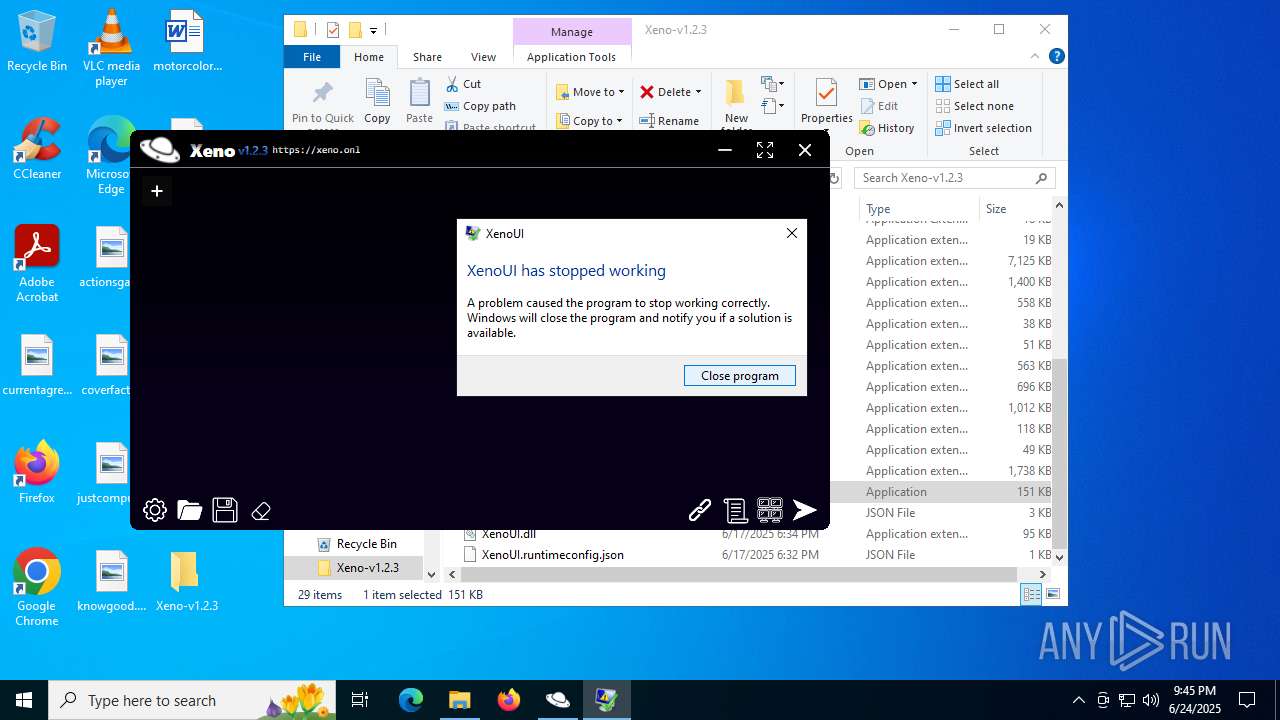Show hidden system tray icons chevron

1078,700
